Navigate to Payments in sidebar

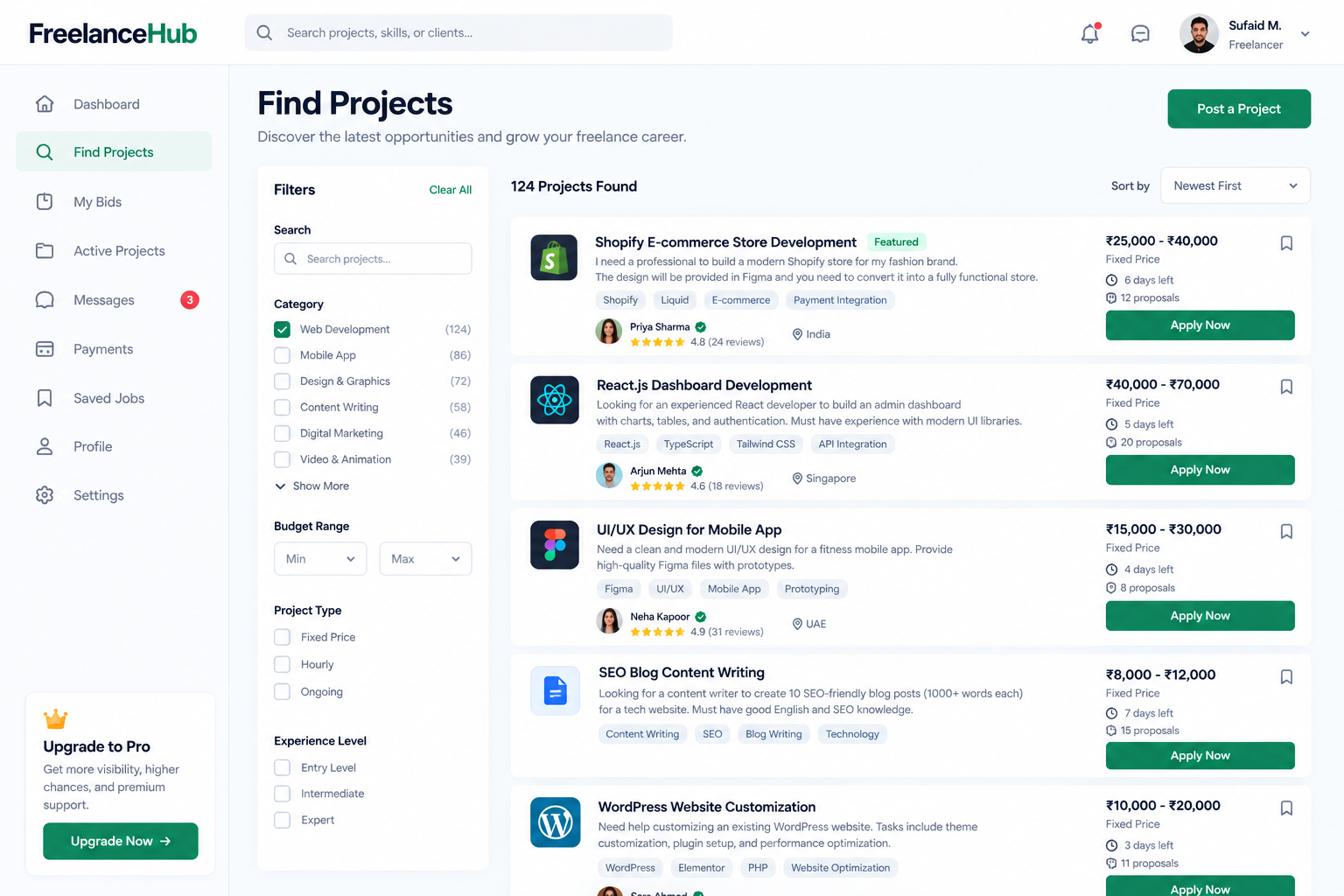tap(114, 349)
